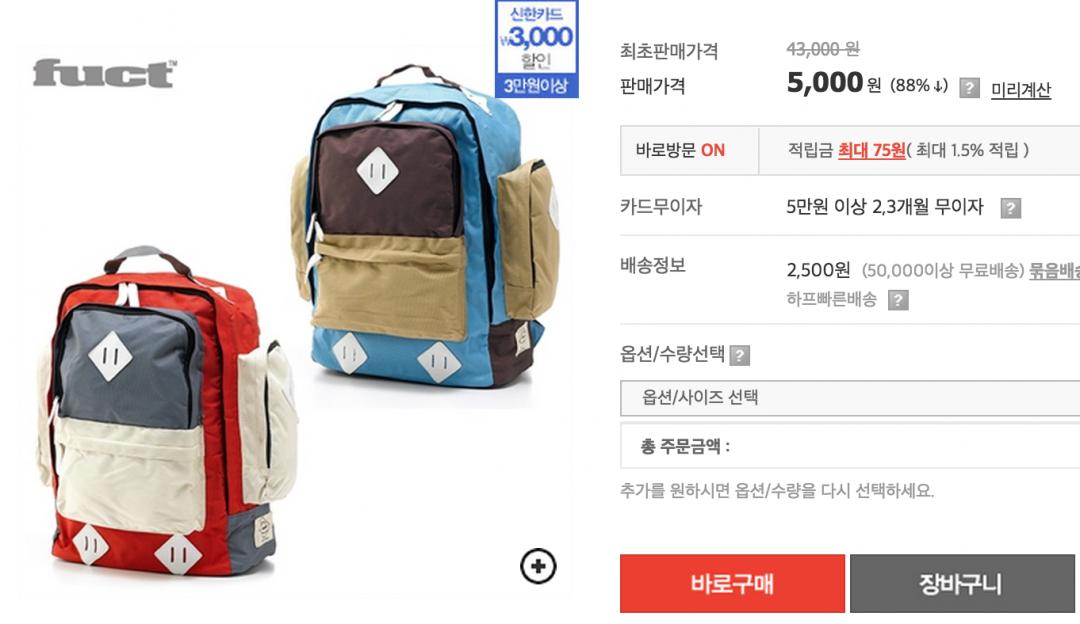Click the zoom plus icon on product image
Screen dimensions: 1080x624
pos(538,566)
